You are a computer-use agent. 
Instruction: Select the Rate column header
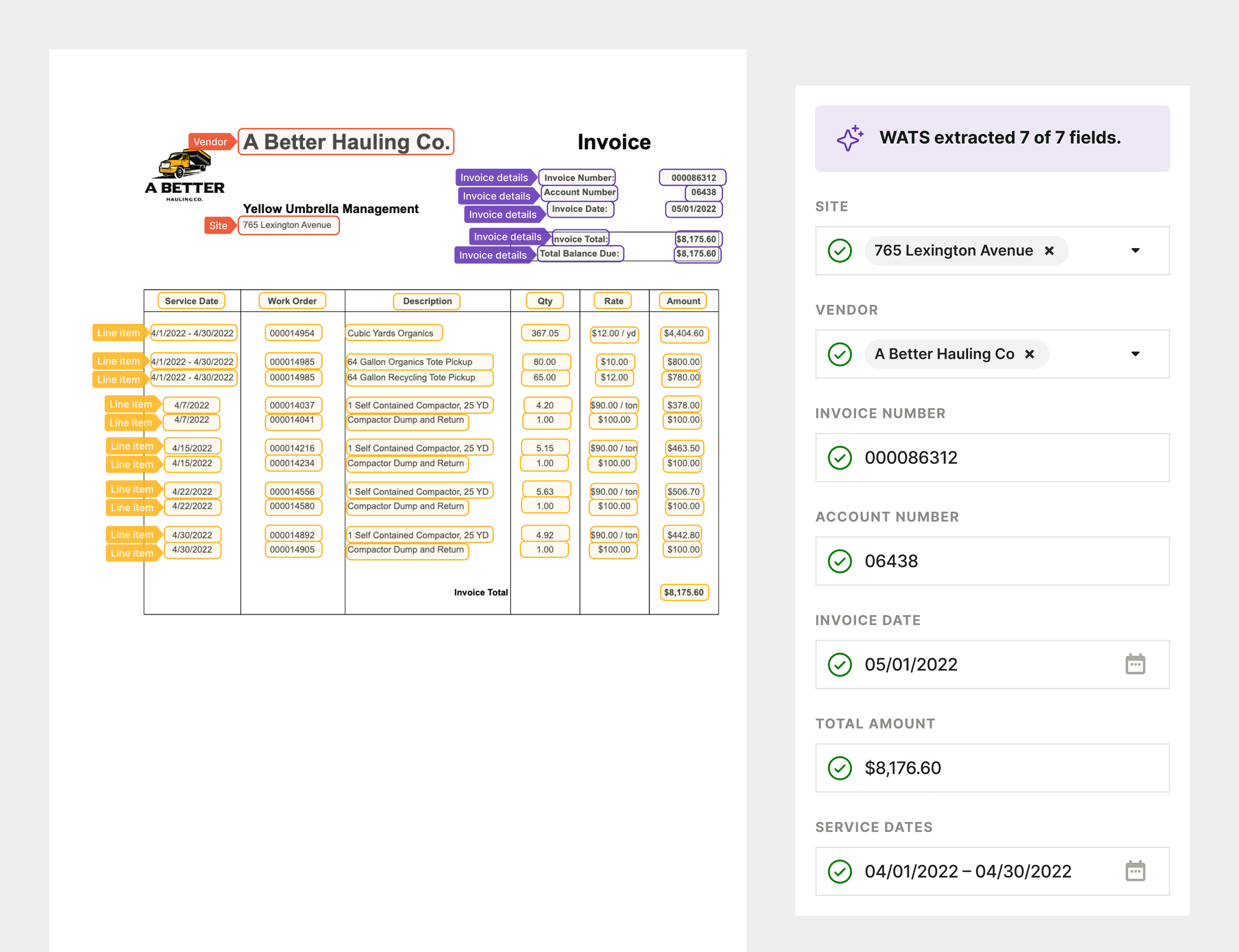point(614,301)
